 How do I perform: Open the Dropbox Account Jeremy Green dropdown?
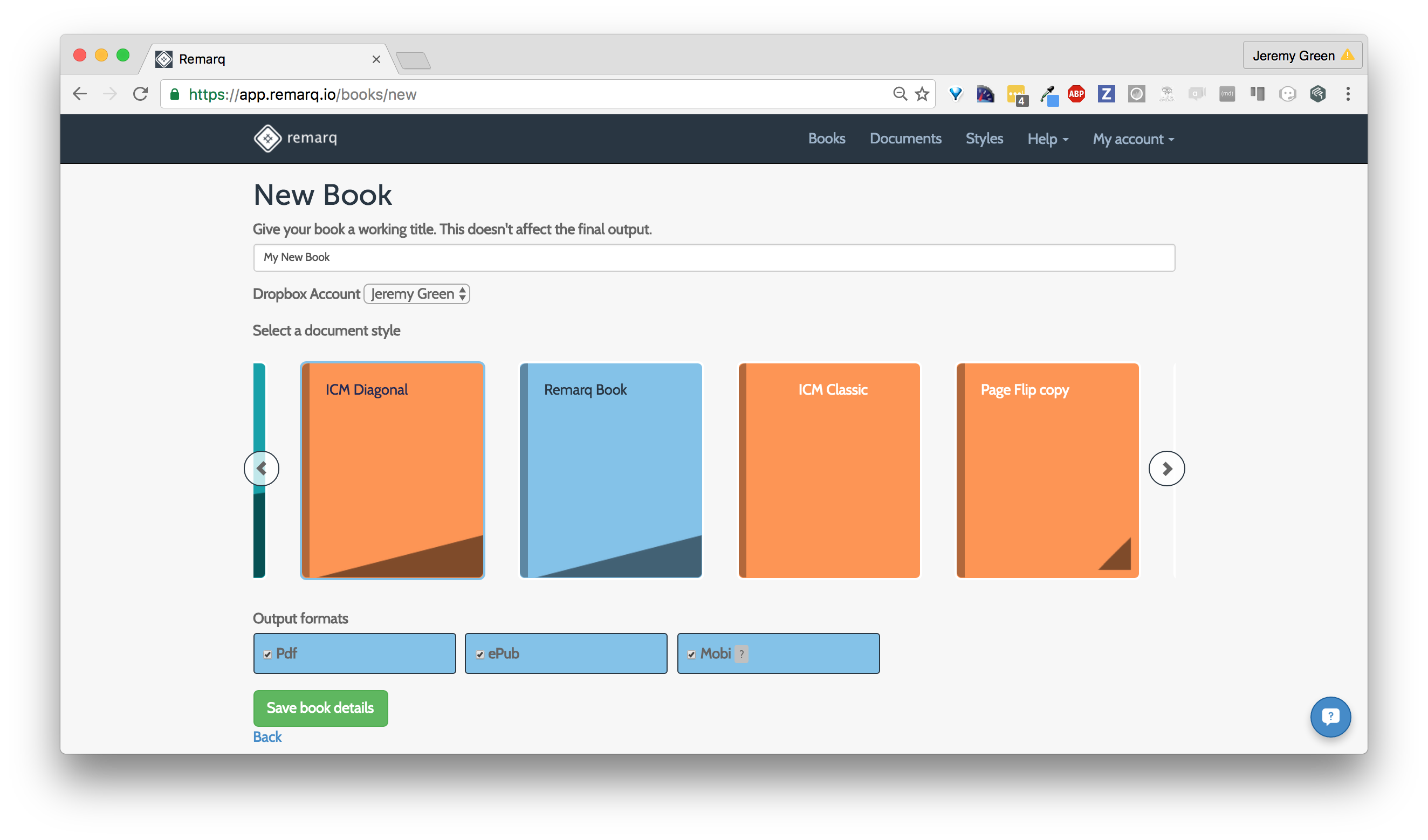click(x=416, y=294)
